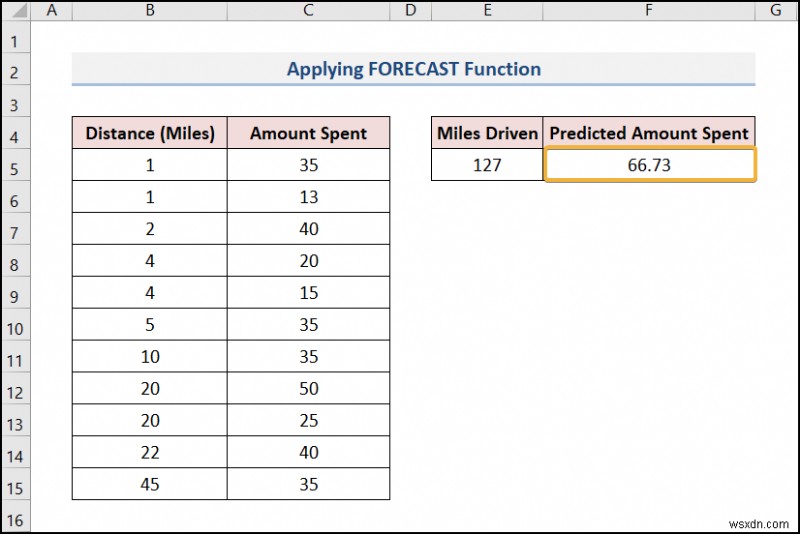Select distance cell 4 in row 8
The height and width of the screenshot is (534, 800).
click(150, 261)
